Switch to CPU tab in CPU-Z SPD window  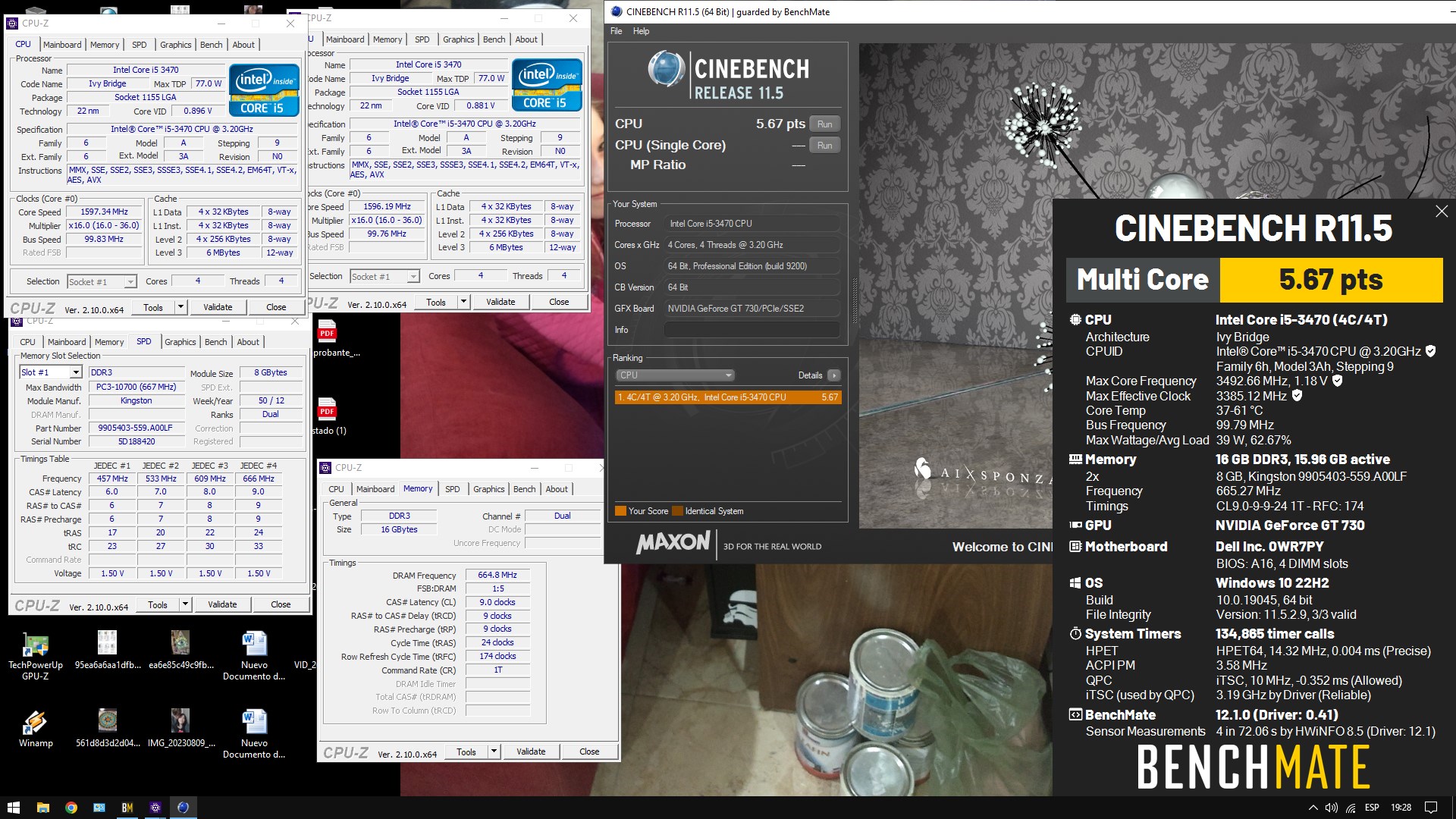pyautogui.click(x=27, y=342)
